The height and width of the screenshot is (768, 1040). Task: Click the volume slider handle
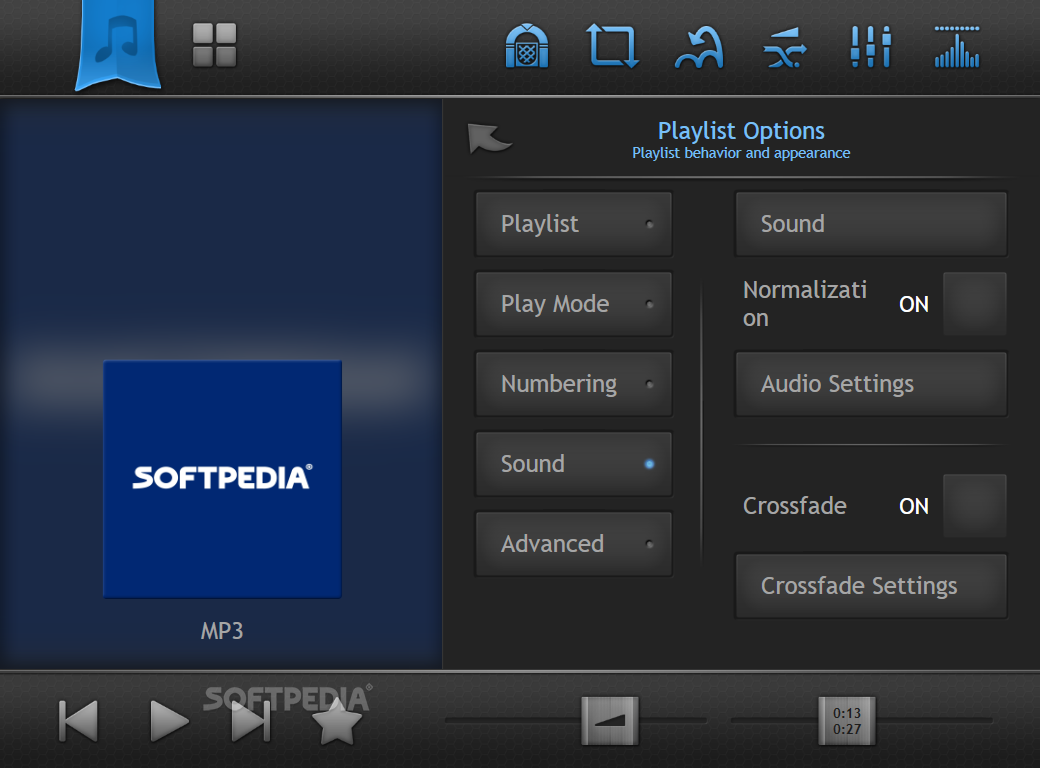[x=610, y=721]
